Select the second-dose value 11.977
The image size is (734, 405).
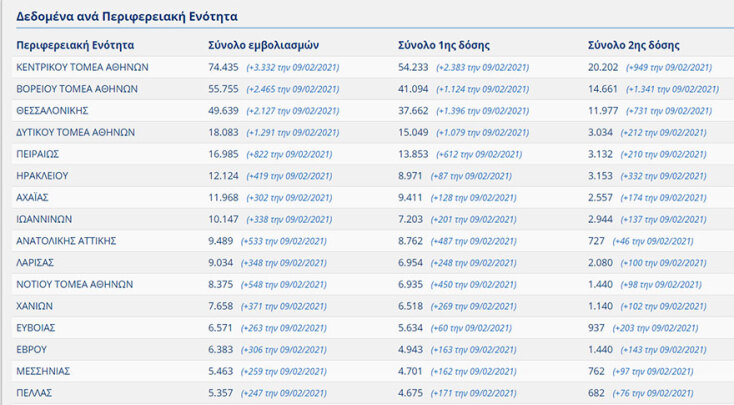(605, 111)
